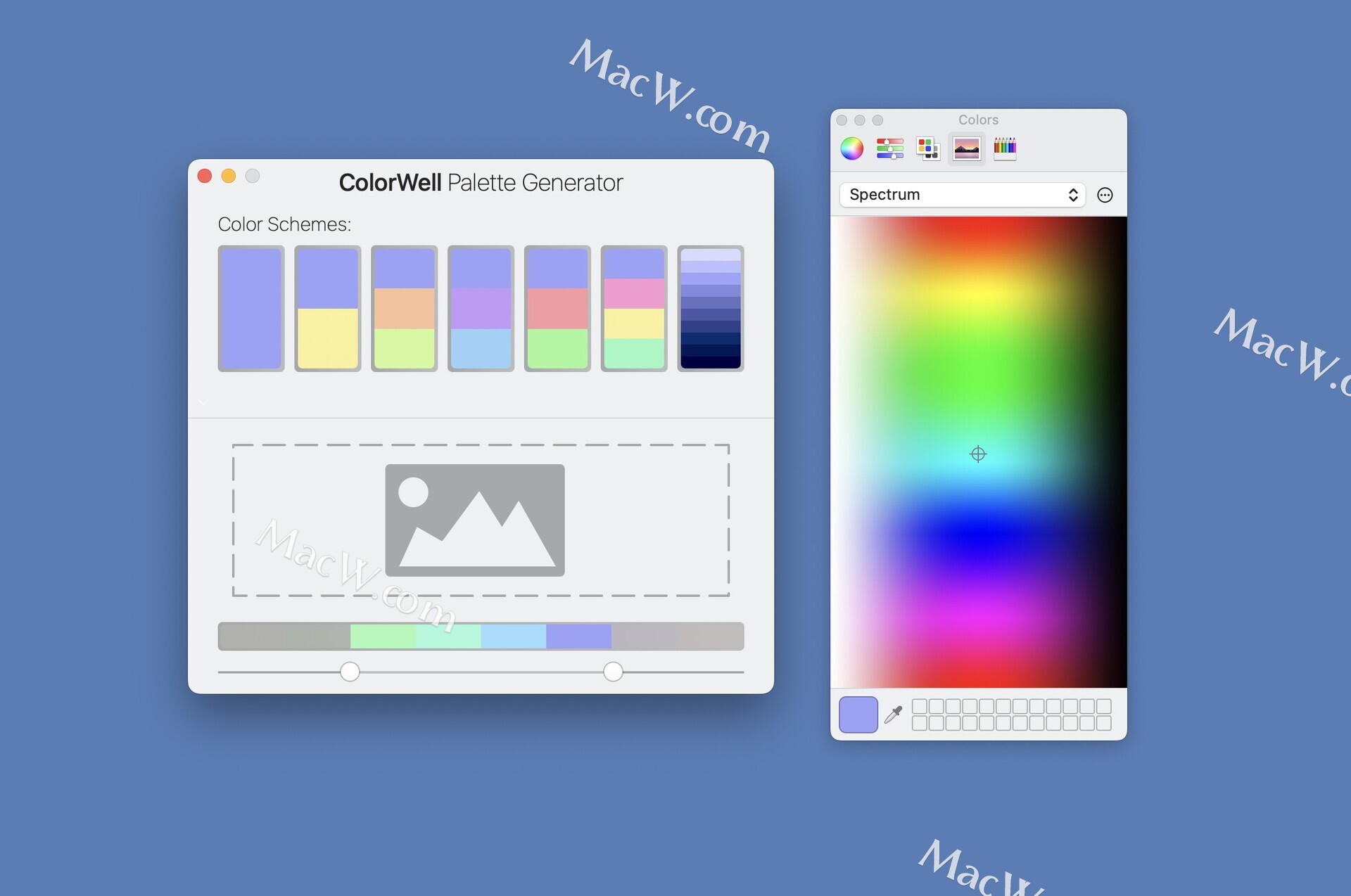Select the purple, violet, light blue scheme

pos(481,308)
